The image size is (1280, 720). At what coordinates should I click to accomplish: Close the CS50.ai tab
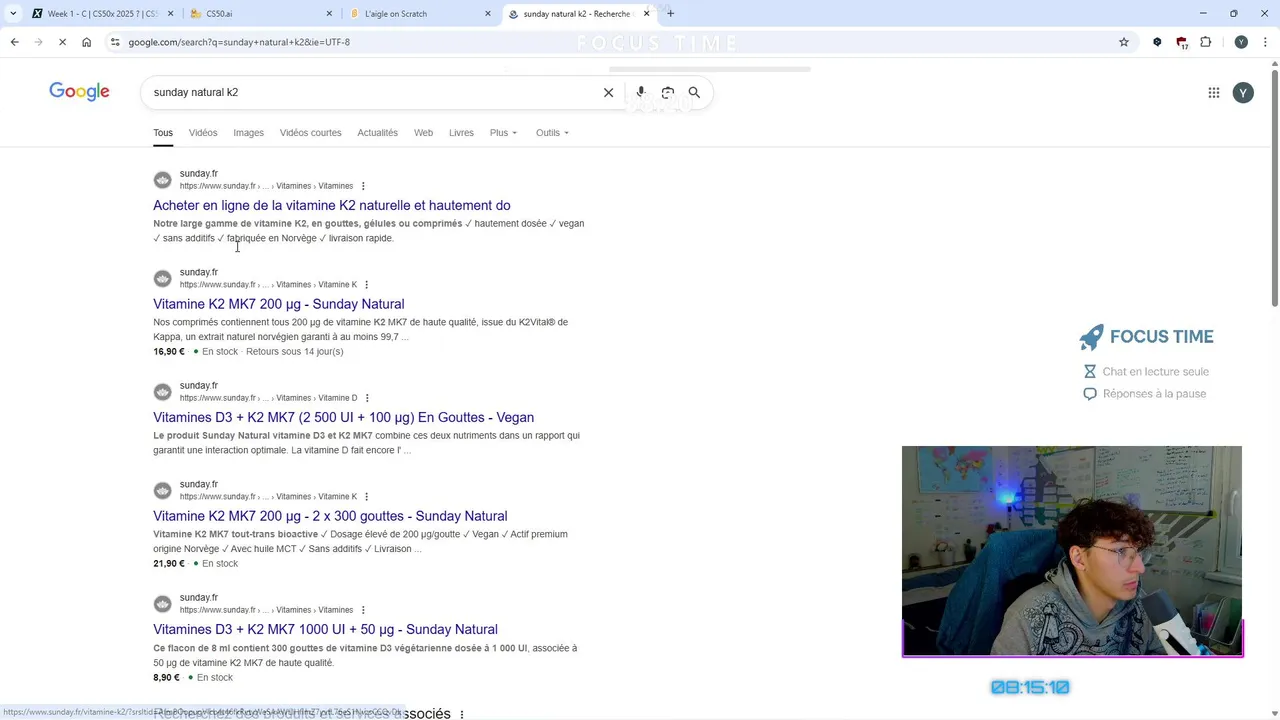[330, 14]
